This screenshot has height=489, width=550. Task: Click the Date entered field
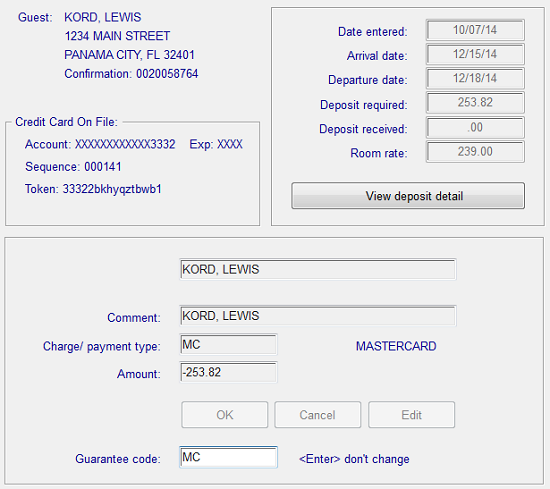tap(475, 30)
